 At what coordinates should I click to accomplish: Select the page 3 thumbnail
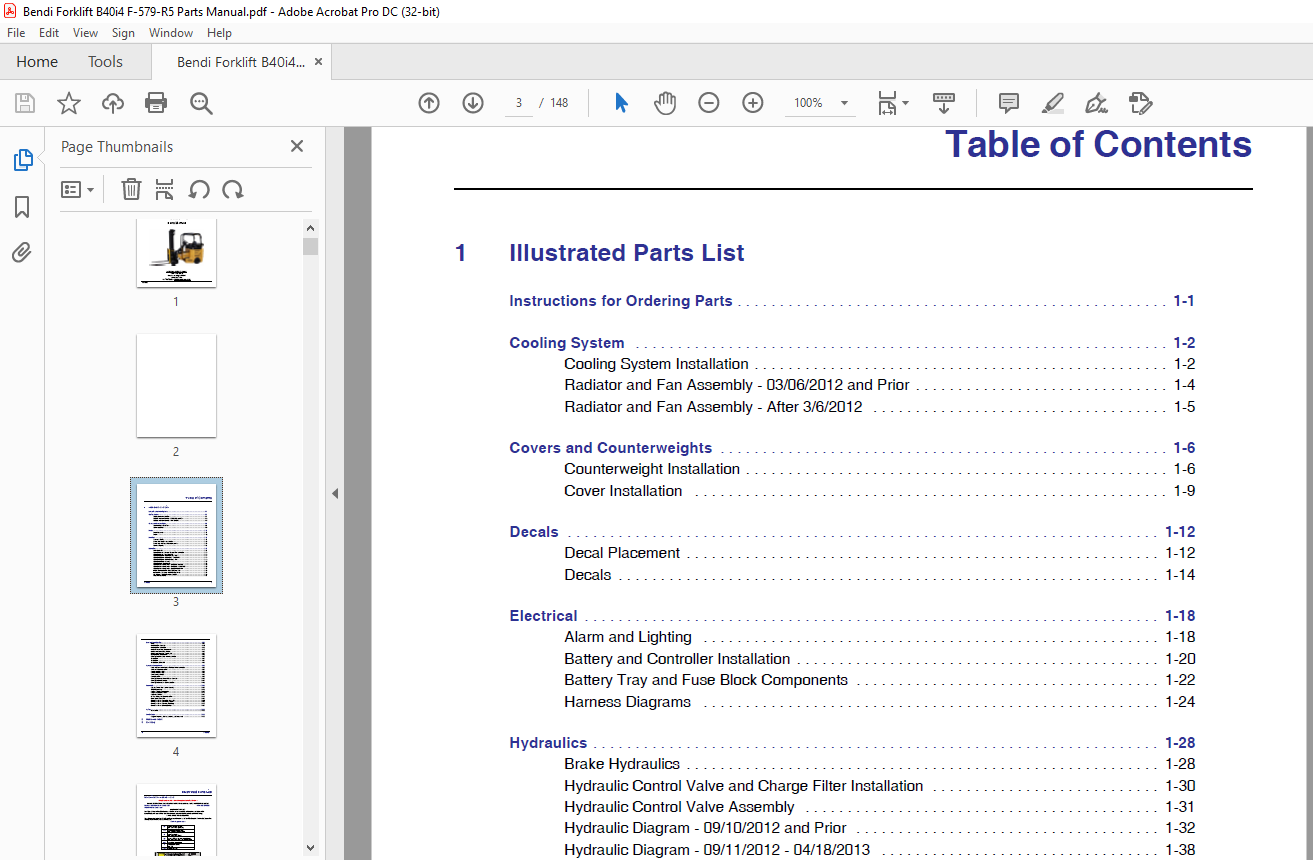[x=176, y=535]
